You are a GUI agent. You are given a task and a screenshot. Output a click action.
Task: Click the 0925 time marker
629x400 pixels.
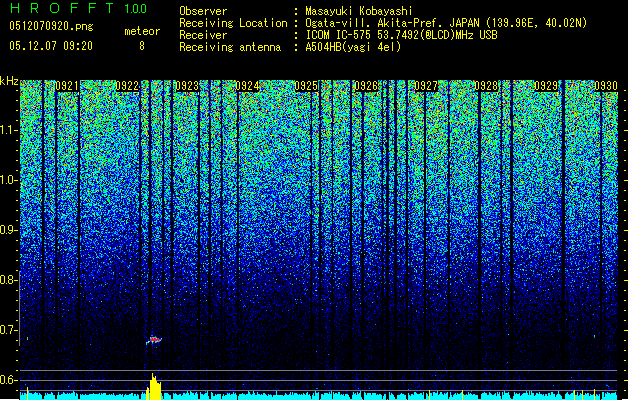(x=306, y=86)
